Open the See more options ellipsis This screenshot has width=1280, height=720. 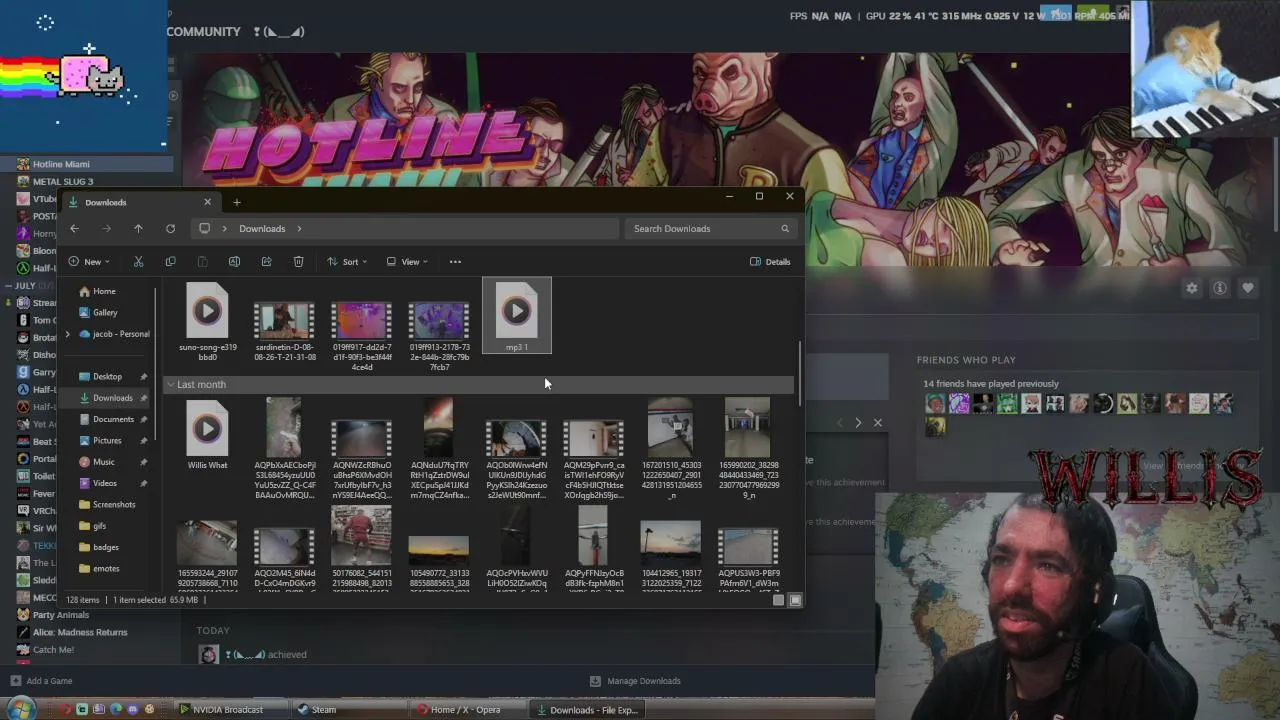(455, 262)
